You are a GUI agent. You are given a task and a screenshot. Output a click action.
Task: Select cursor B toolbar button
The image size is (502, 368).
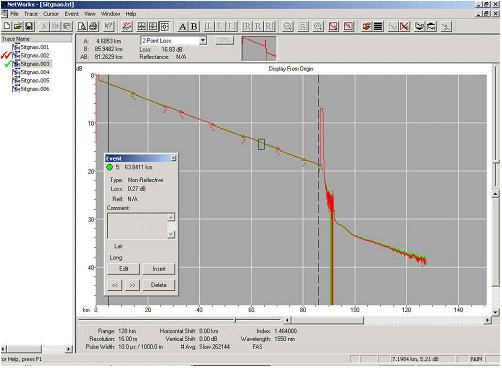(194, 26)
